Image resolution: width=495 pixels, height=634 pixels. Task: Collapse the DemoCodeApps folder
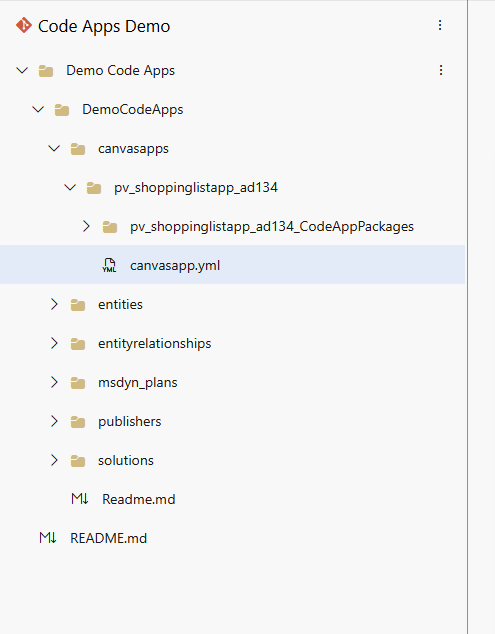point(38,109)
